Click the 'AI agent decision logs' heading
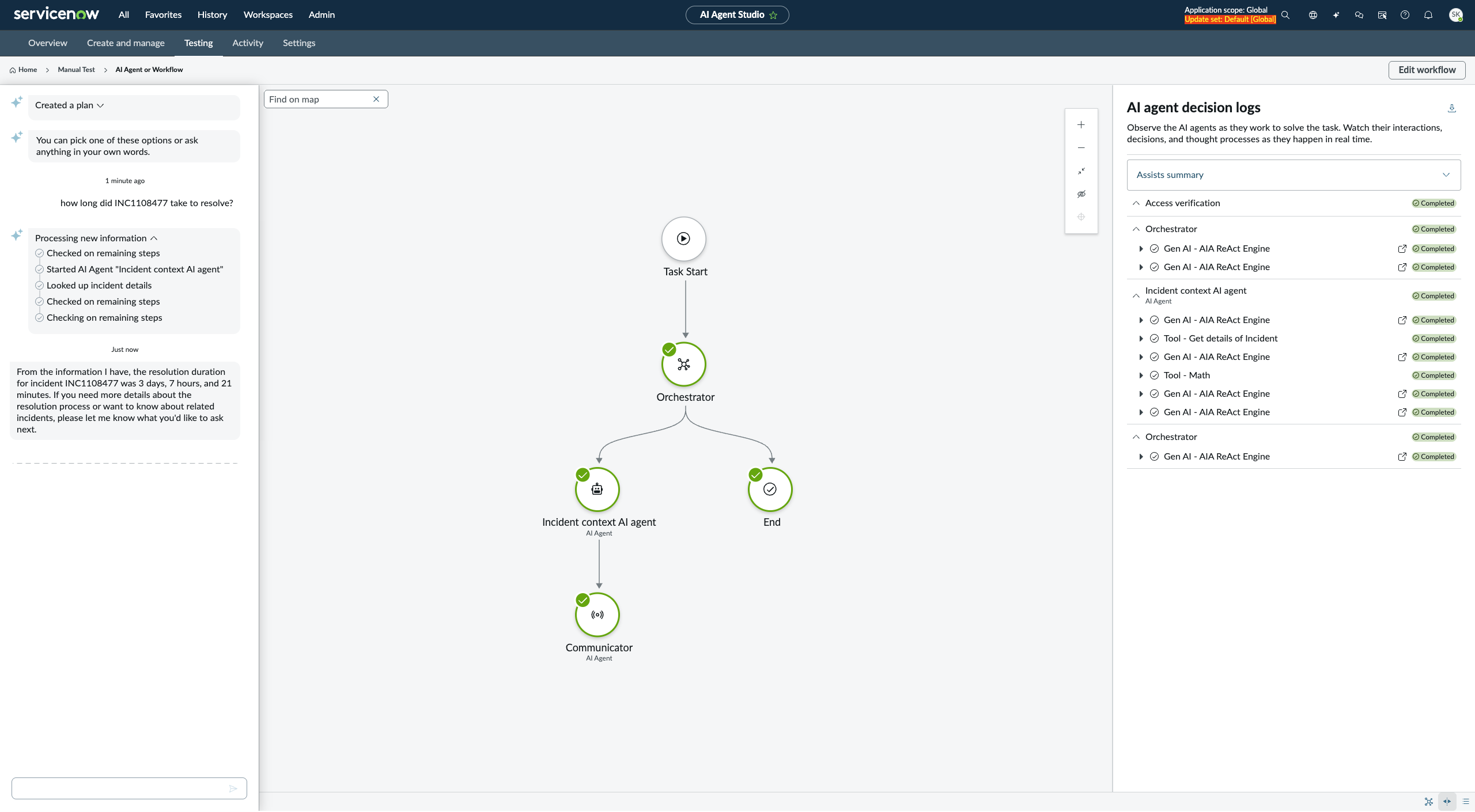The width and height of the screenshot is (1475, 812). point(1194,108)
